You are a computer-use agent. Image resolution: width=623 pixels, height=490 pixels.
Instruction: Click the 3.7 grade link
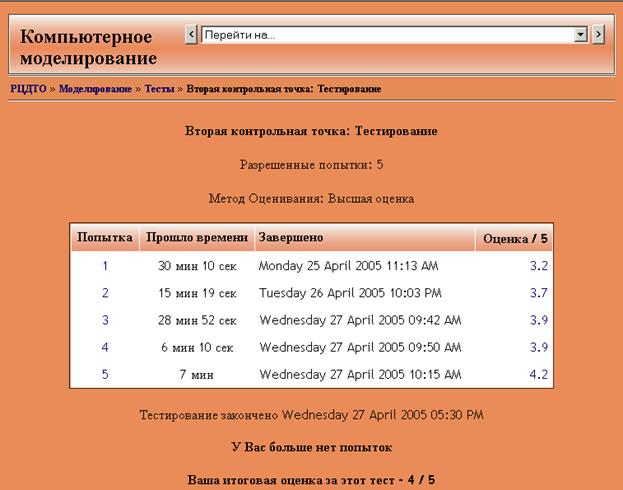[538, 293]
